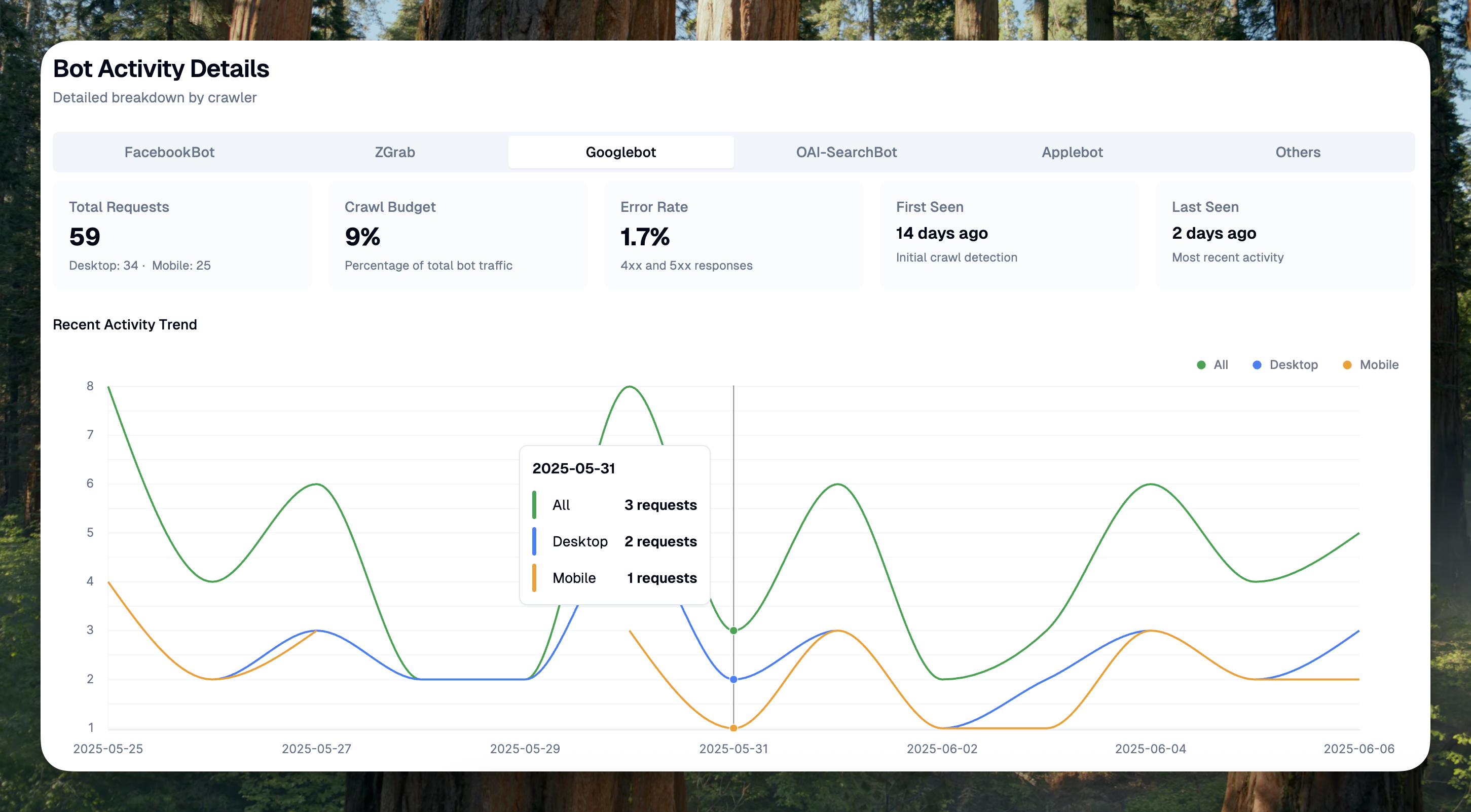Viewport: 1471px width, 812px height.
Task: Toggle the All series legend item
Action: [x=1220, y=365]
